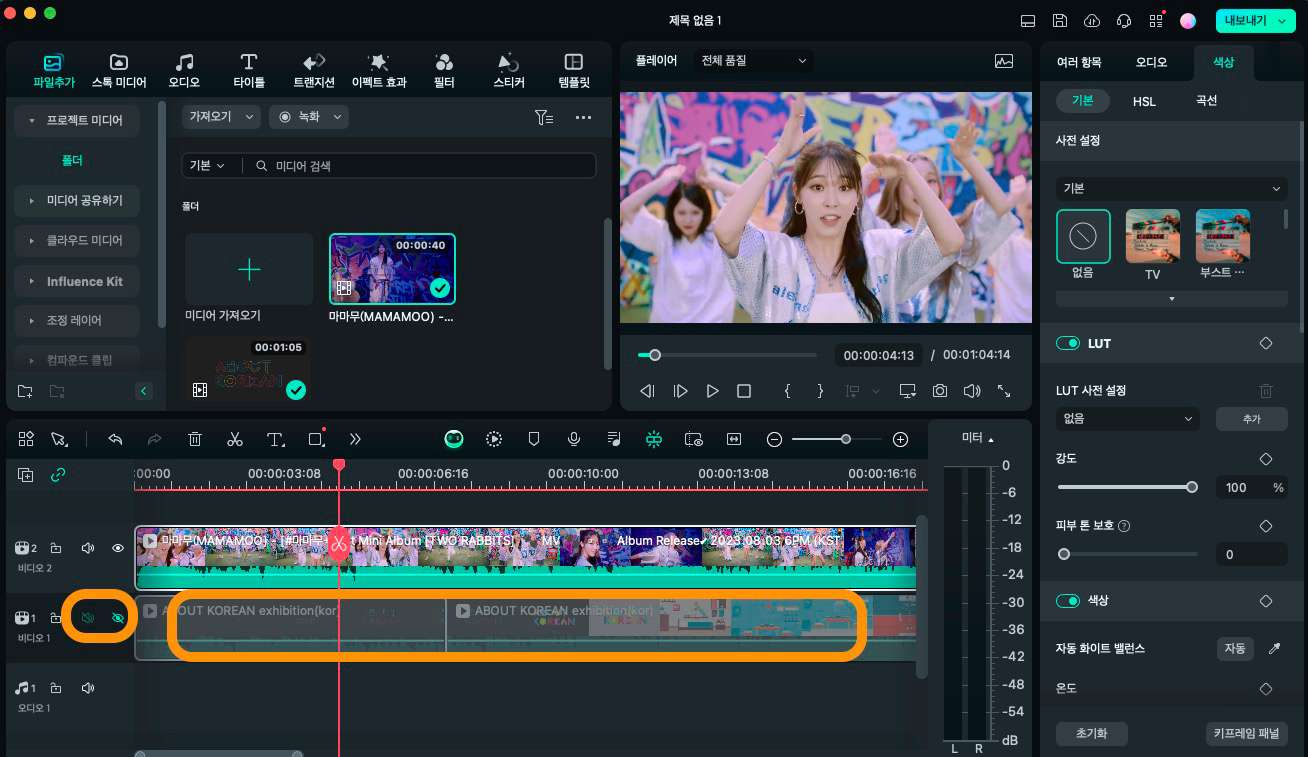1308x757 pixels.
Task: Mute the 비디오 2 track speaker
Action: (88, 548)
